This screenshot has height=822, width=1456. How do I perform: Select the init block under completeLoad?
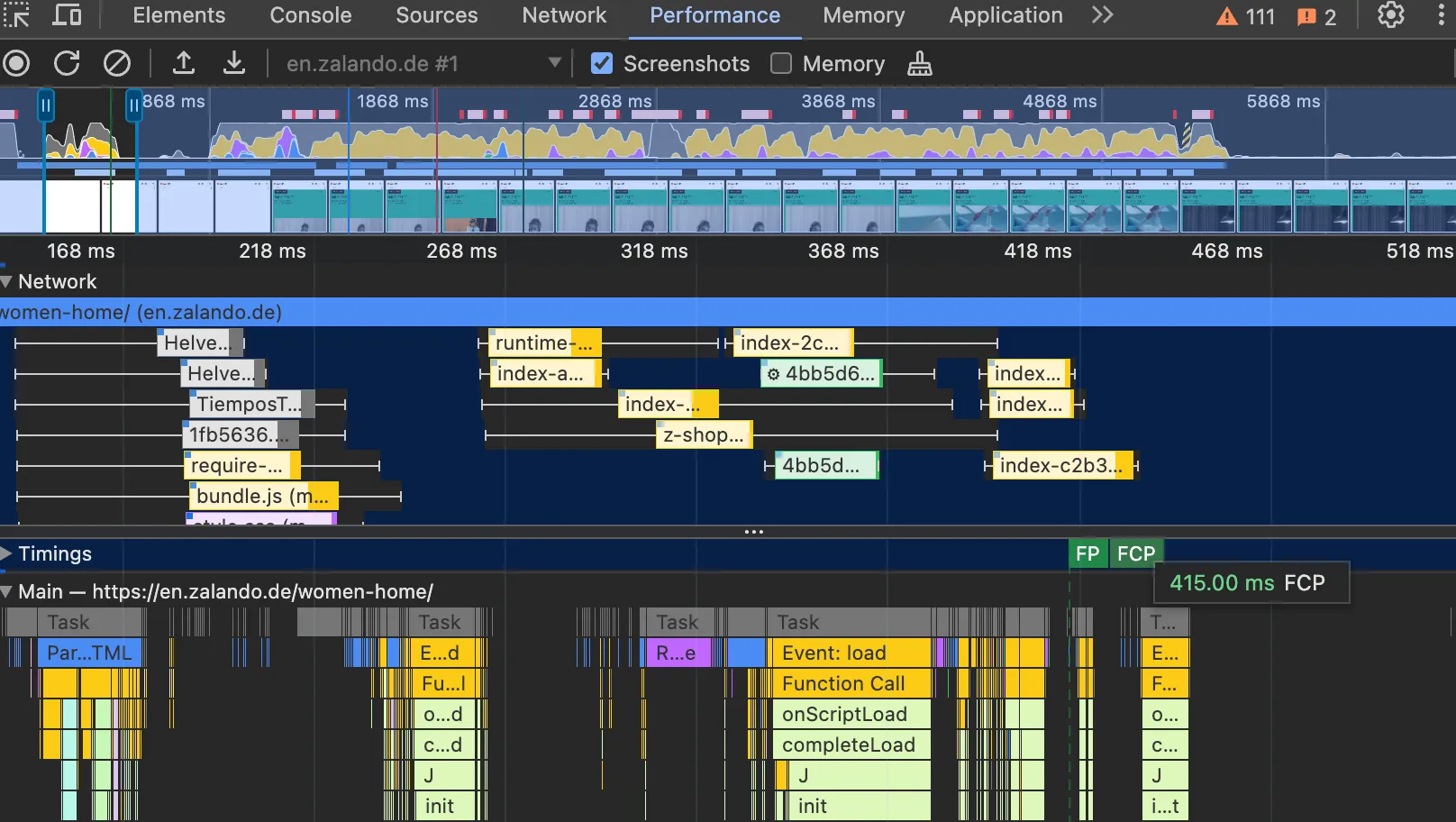tap(860, 806)
